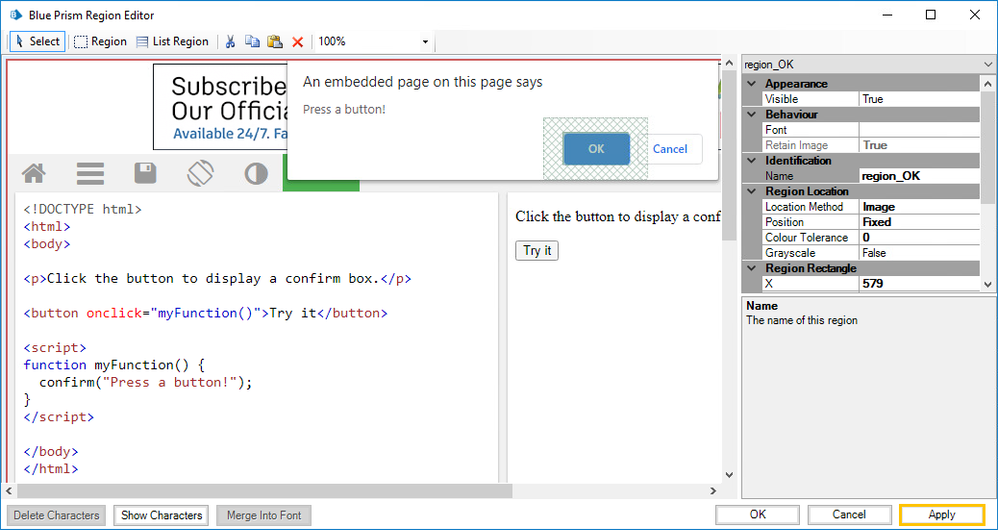Click the home icon in captured page

(35, 174)
